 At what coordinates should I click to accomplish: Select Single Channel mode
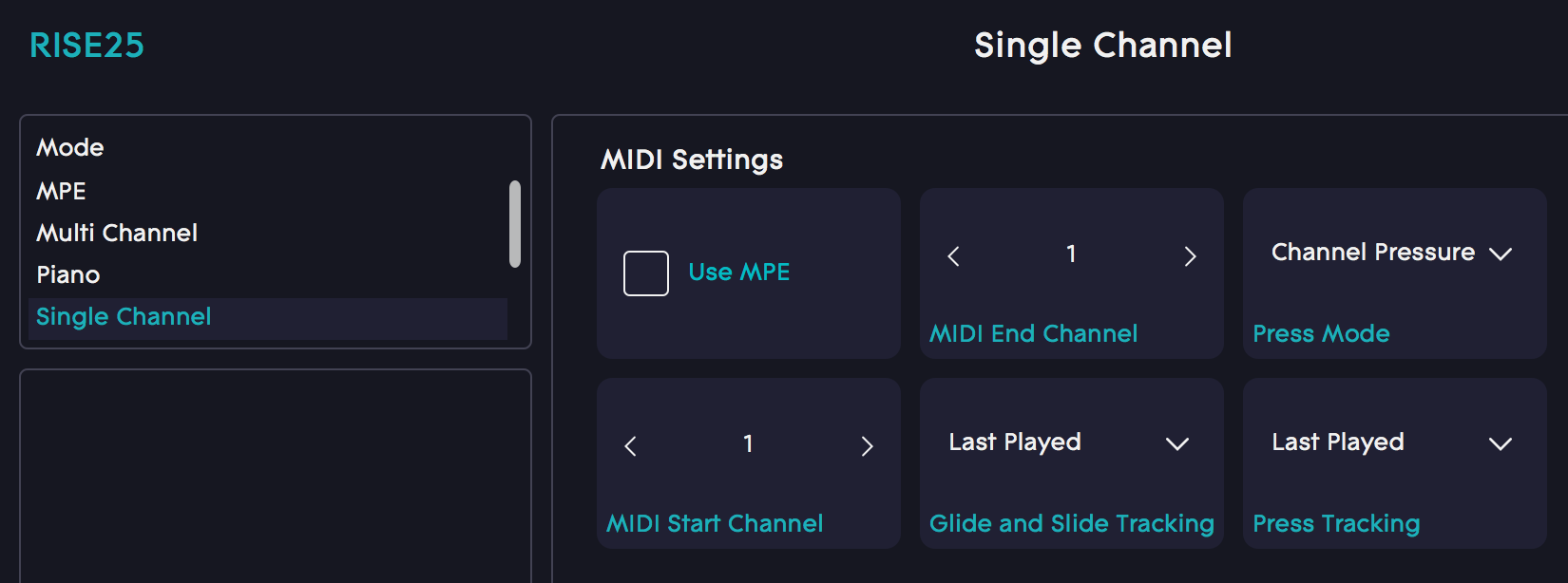124,316
